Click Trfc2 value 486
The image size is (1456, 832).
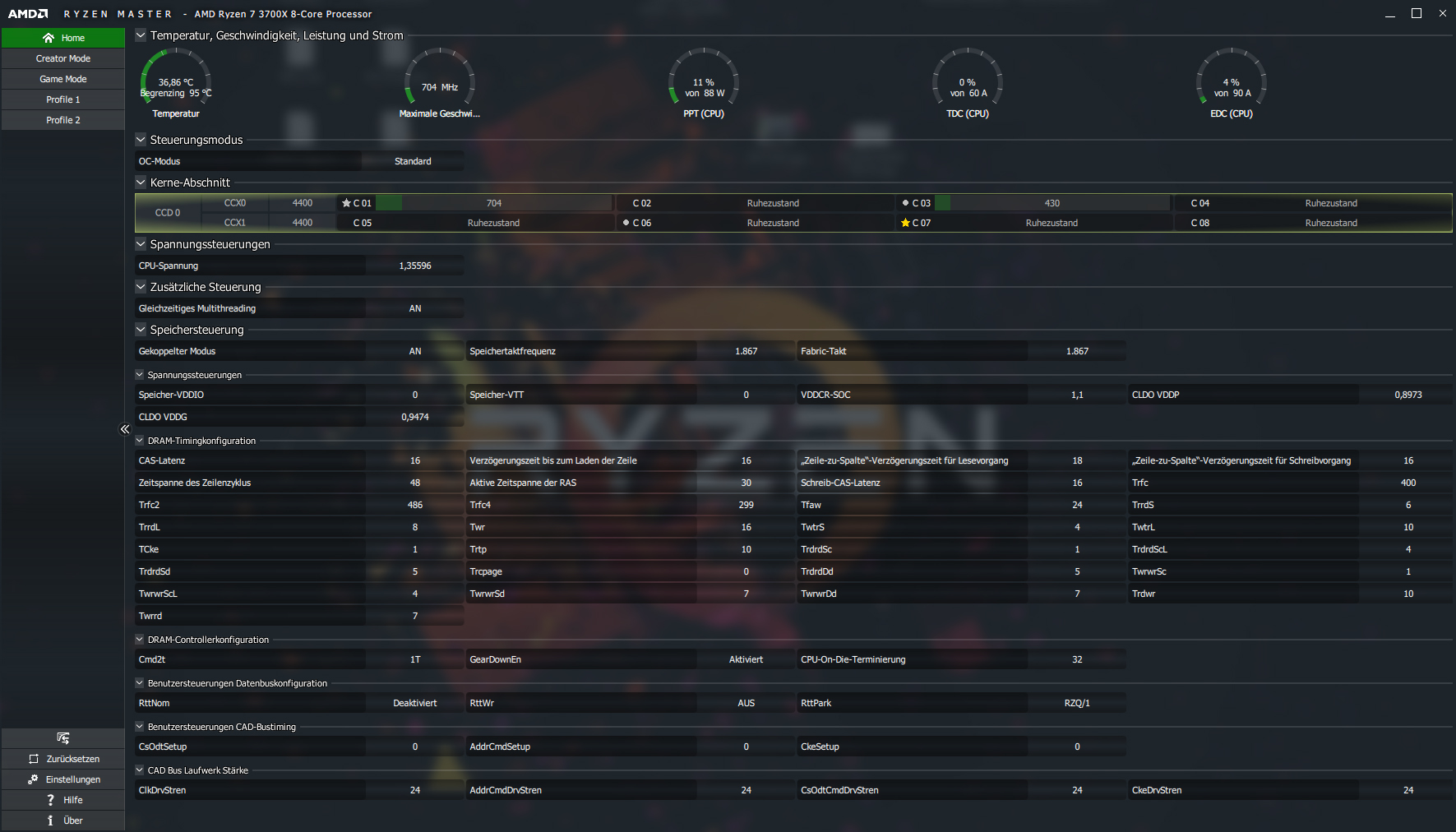pos(415,505)
